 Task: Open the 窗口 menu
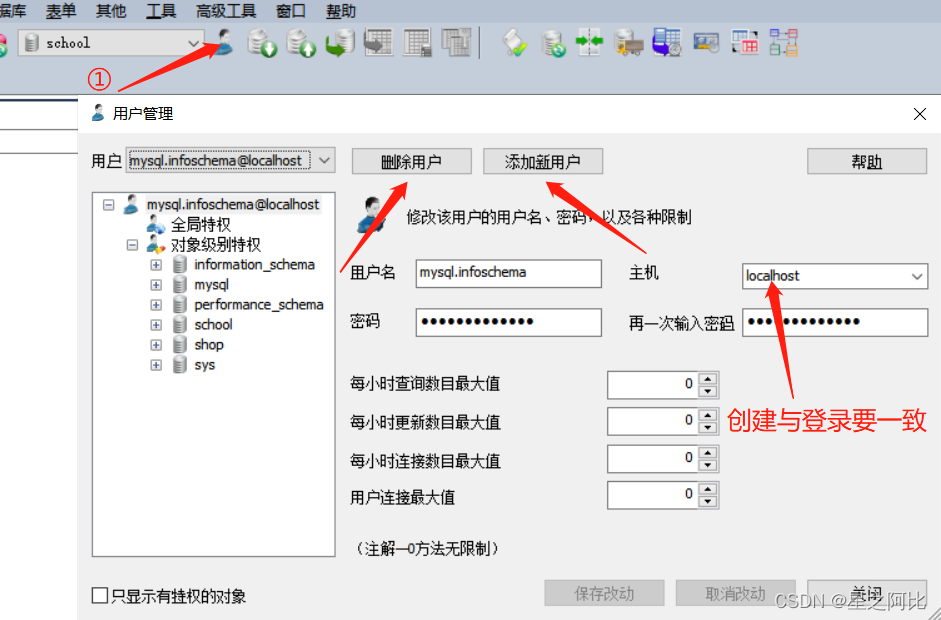tap(290, 11)
